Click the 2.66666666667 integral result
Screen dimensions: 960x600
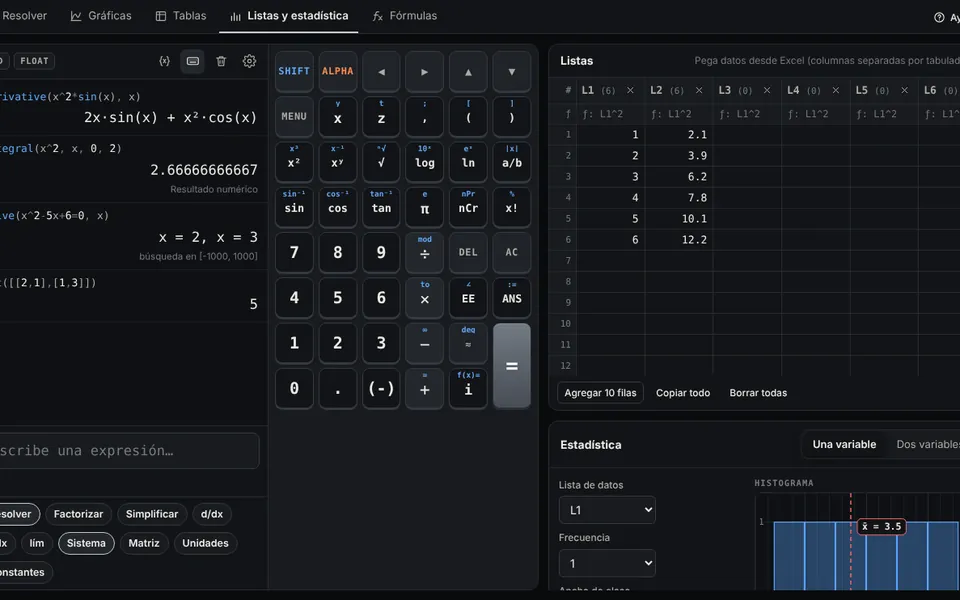coord(204,170)
